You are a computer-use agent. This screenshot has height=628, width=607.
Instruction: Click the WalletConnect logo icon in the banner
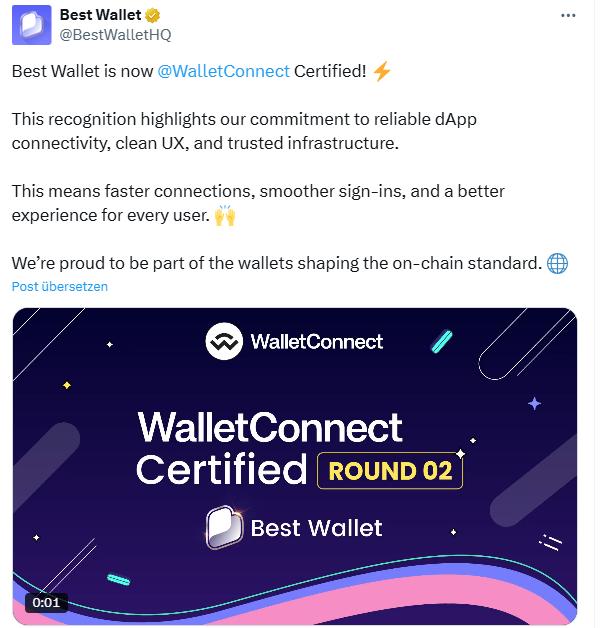224,342
